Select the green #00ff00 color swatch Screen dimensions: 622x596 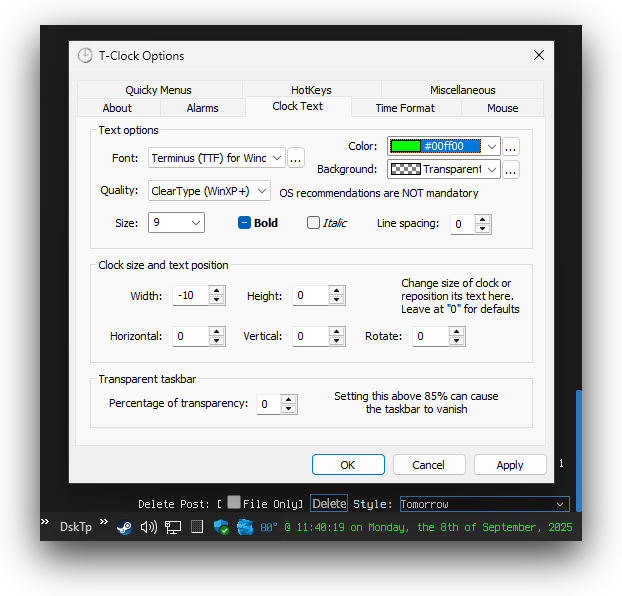tap(405, 146)
